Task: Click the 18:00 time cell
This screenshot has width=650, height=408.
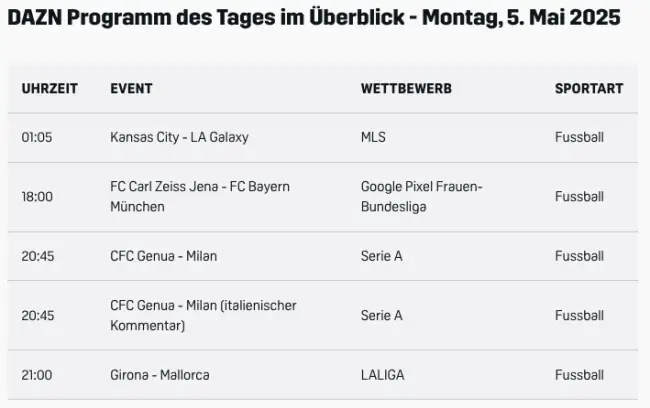Action: (x=37, y=197)
